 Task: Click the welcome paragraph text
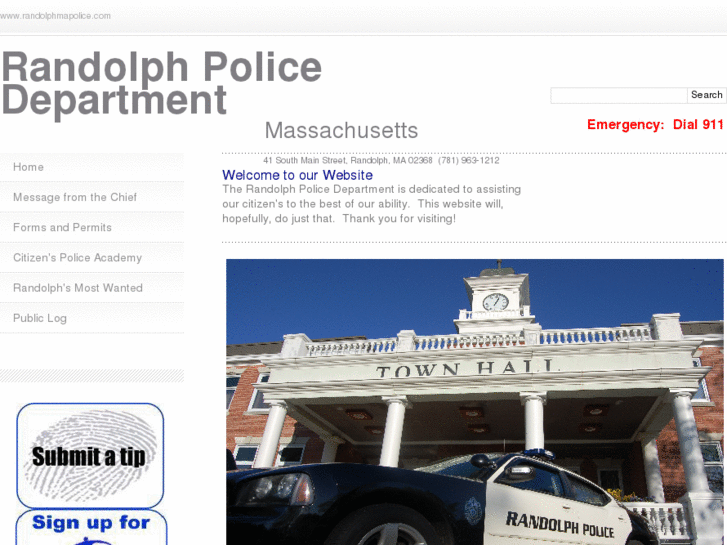point(371,204)
